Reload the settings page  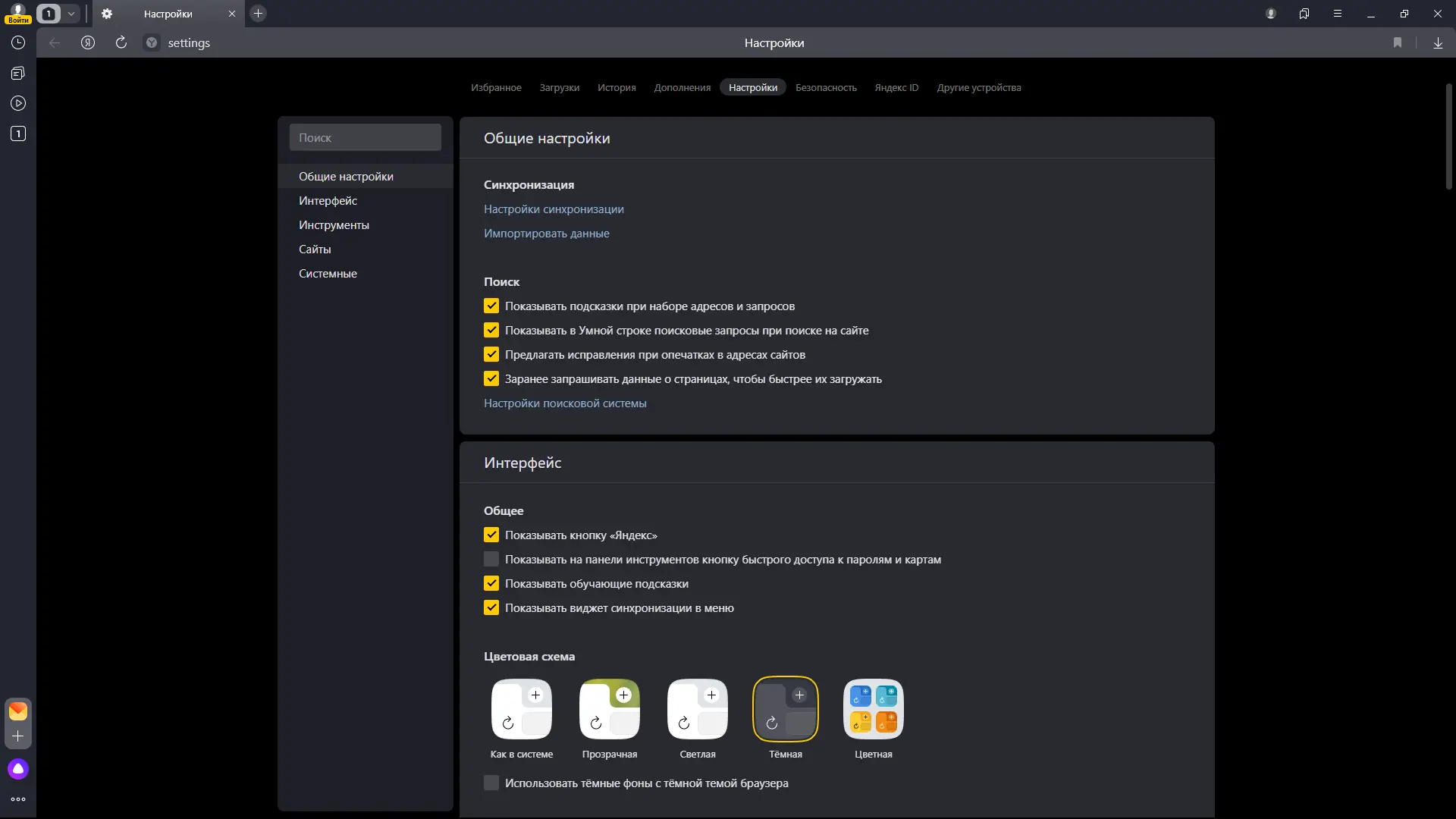tap(121, 43)
